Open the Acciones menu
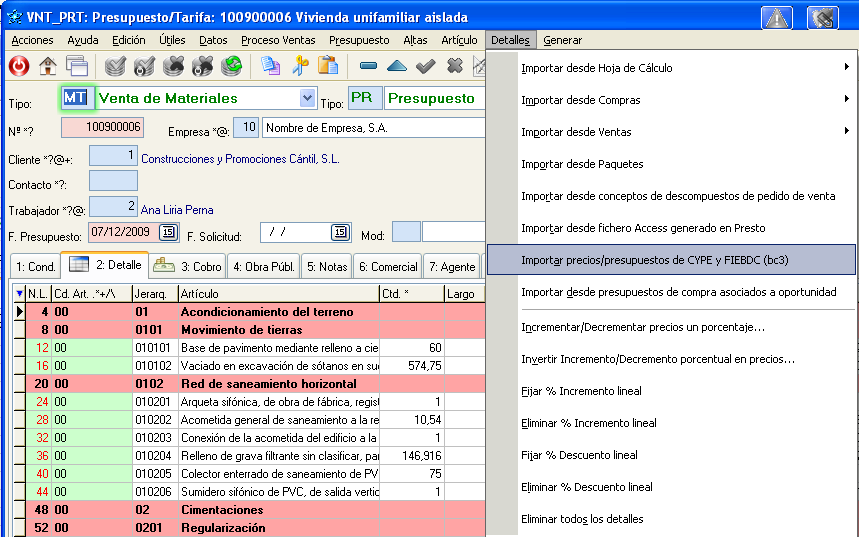The image size is (859, 537). (x=32, y=40)
